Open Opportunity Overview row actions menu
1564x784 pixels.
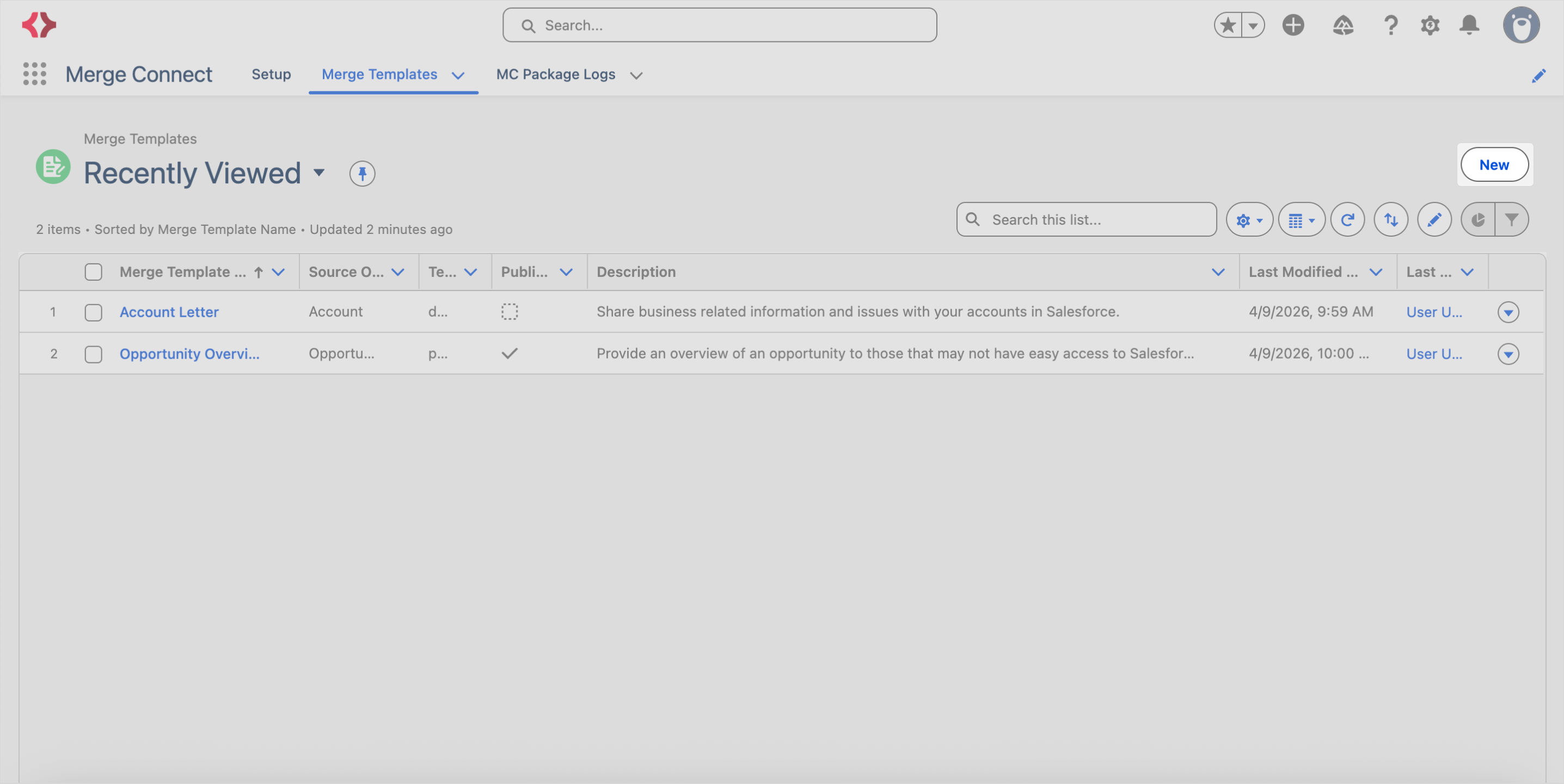pos(1508,354)
